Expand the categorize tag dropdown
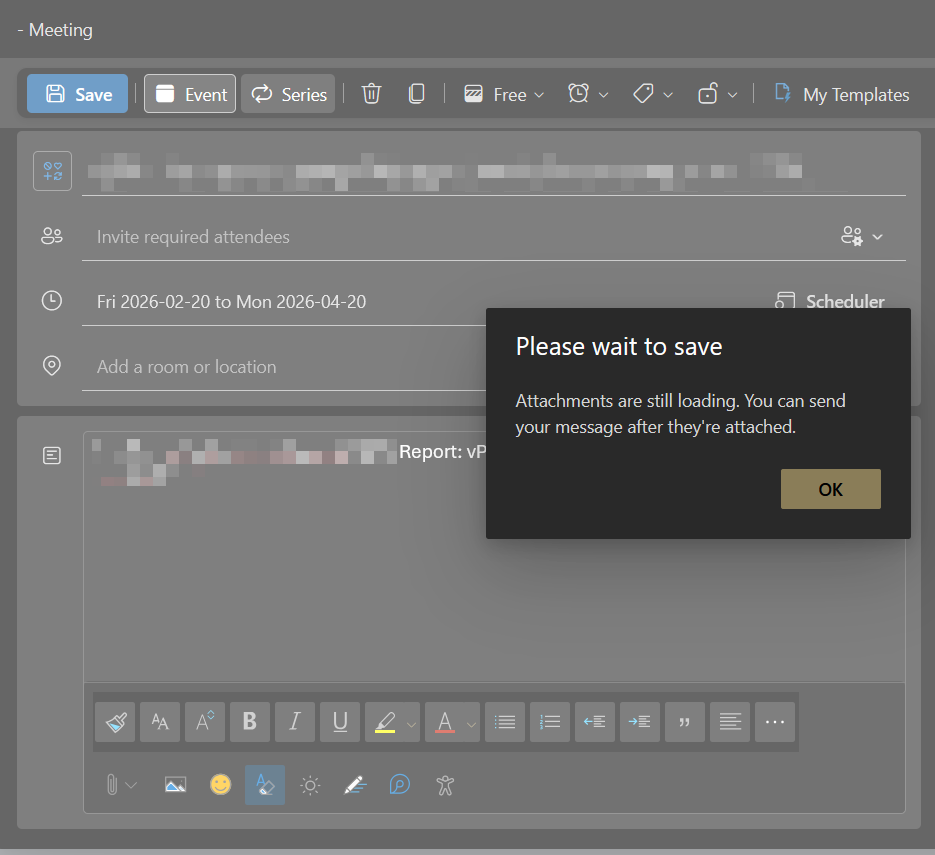The height and width of the screenshot is (855, 935). pos(653,94)
